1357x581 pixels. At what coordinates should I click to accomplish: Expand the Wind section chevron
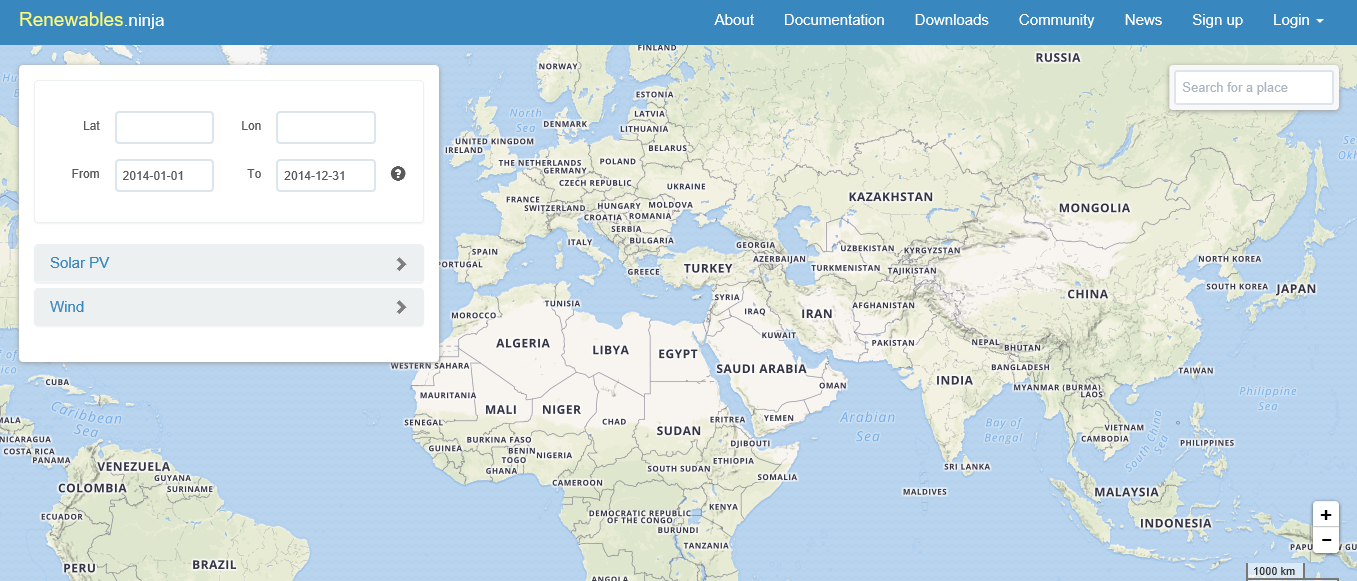click(x=401, y=307)
